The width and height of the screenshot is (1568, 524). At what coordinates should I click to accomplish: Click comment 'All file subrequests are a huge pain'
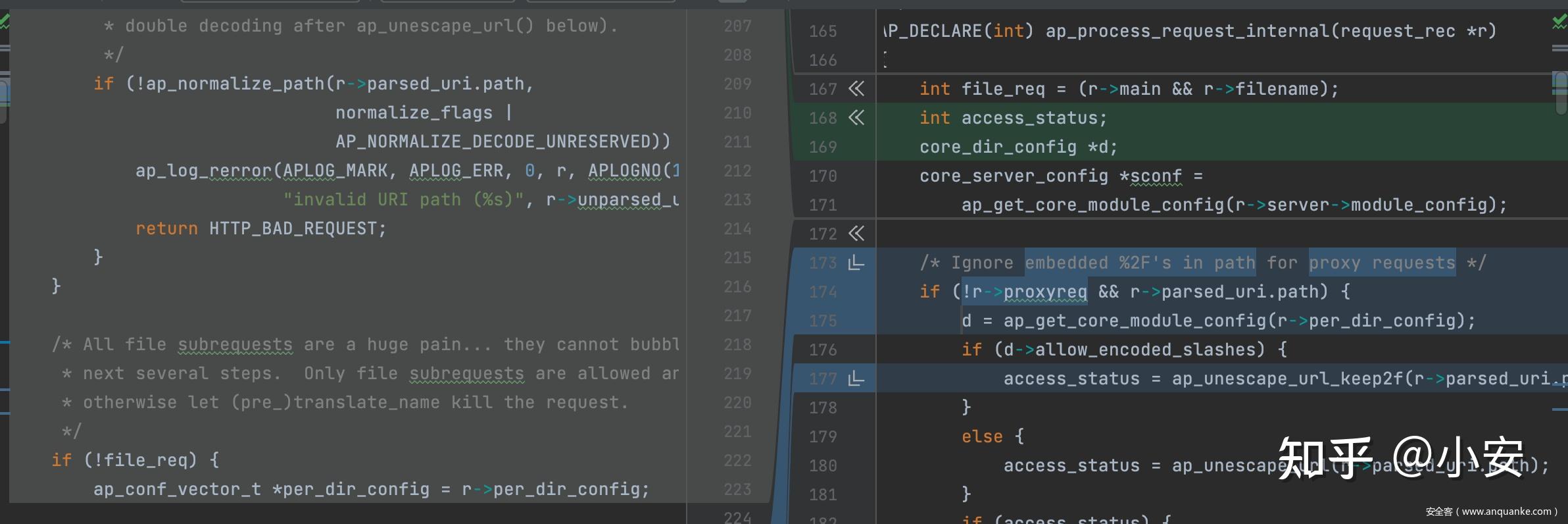[287, 344]
